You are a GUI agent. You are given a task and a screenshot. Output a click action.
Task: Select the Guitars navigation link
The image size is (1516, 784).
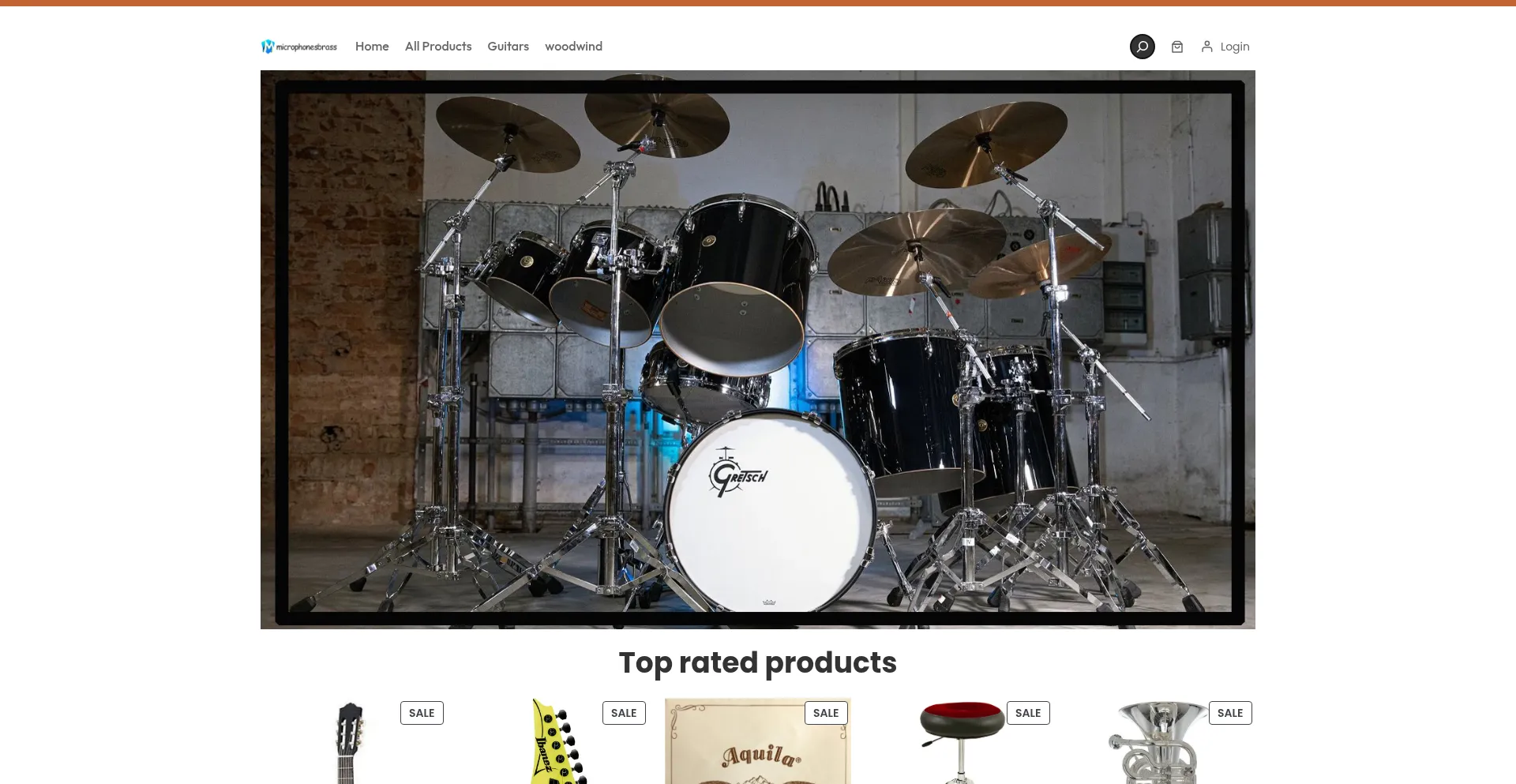(508, 47)
